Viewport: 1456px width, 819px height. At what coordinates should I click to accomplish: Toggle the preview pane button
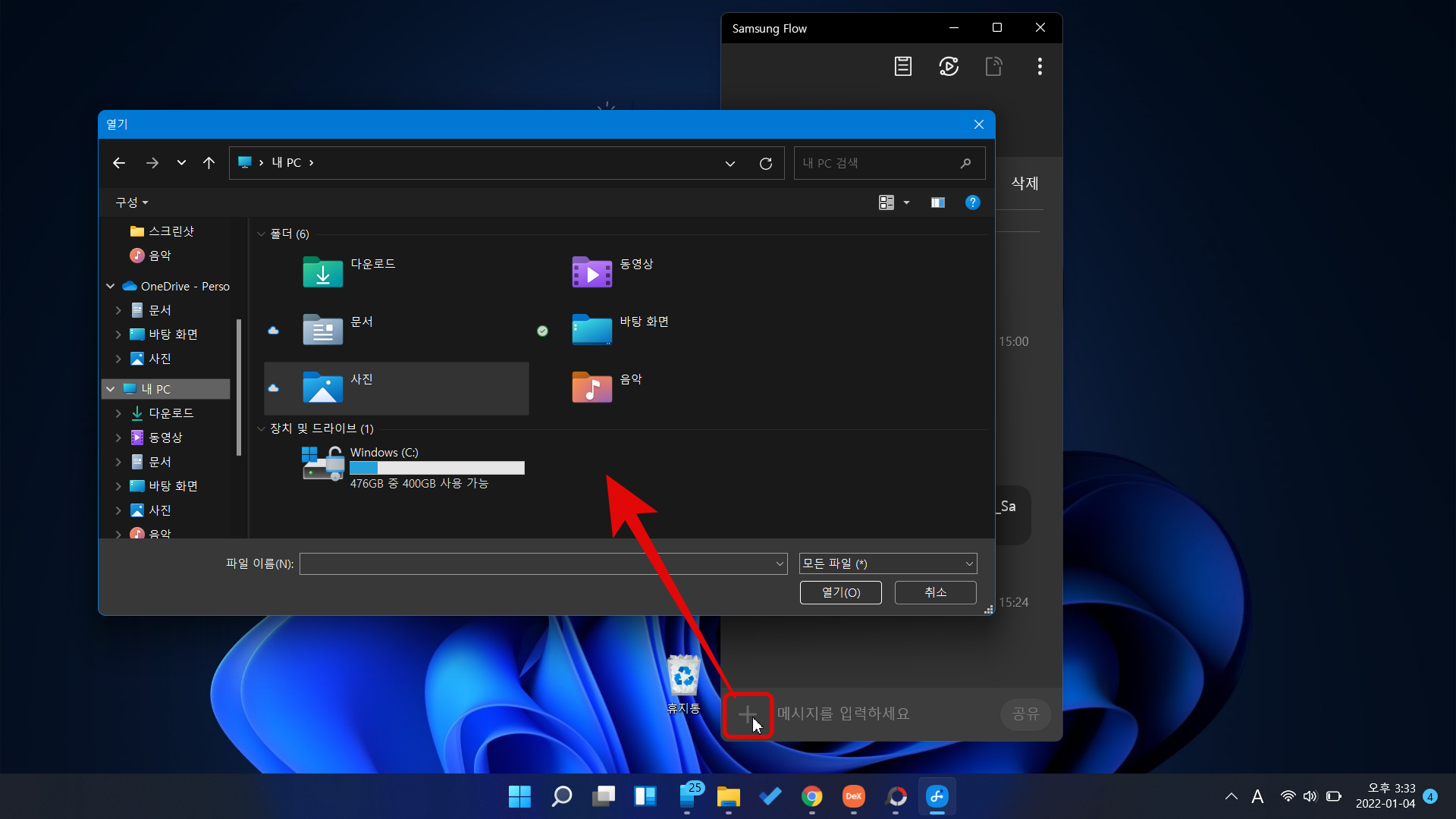click(938, 202)
